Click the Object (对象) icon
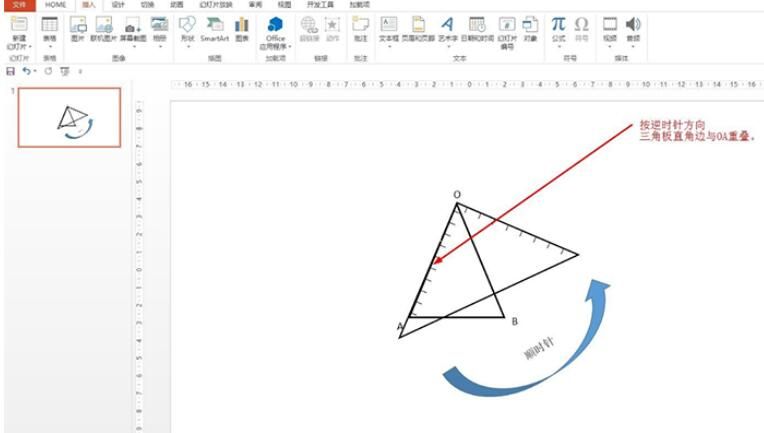This screenshot has height=433, width=764. click(530, 24)
